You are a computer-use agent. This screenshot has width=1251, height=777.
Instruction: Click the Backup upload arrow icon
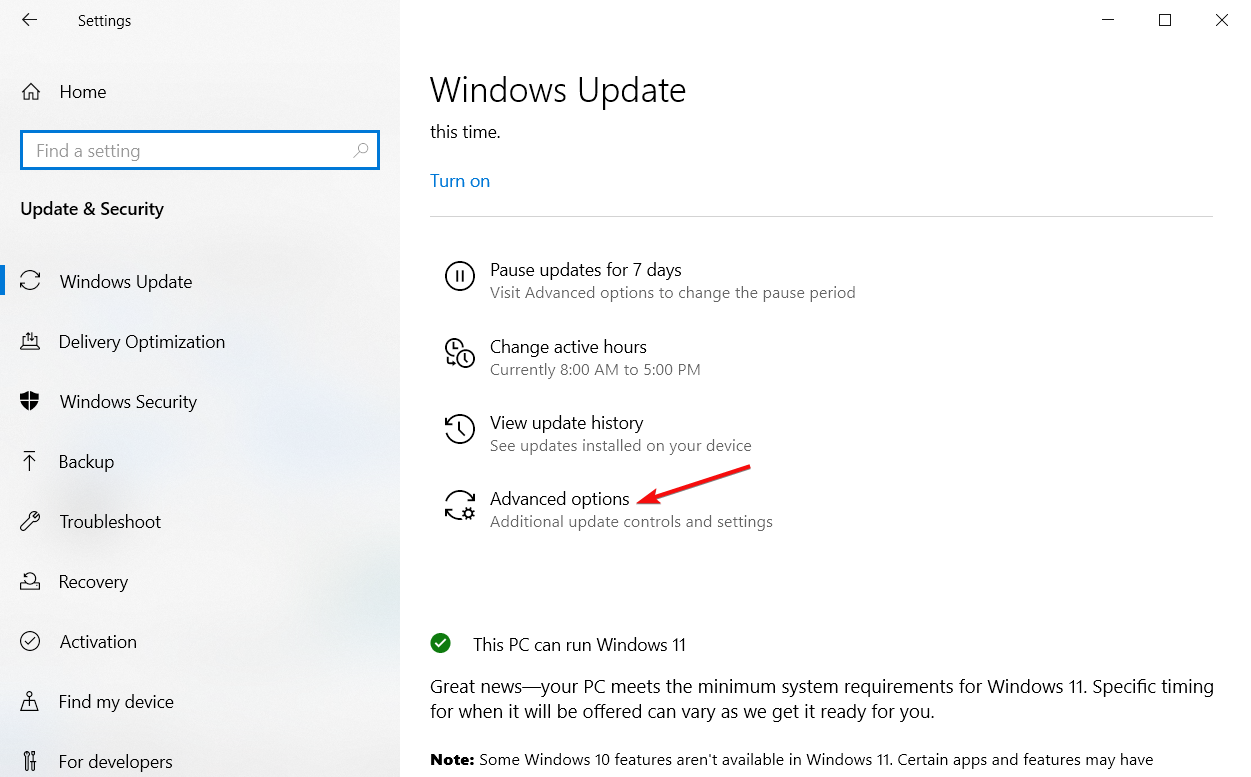[30, 462]
